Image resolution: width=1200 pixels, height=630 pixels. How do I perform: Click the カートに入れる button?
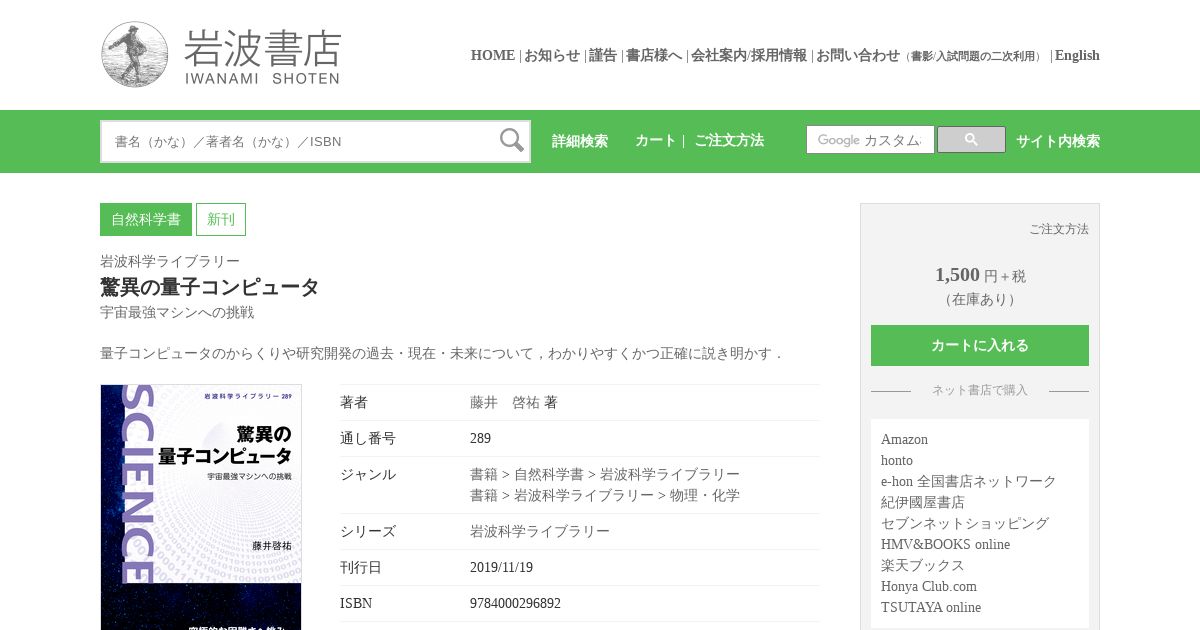point(980,345)
